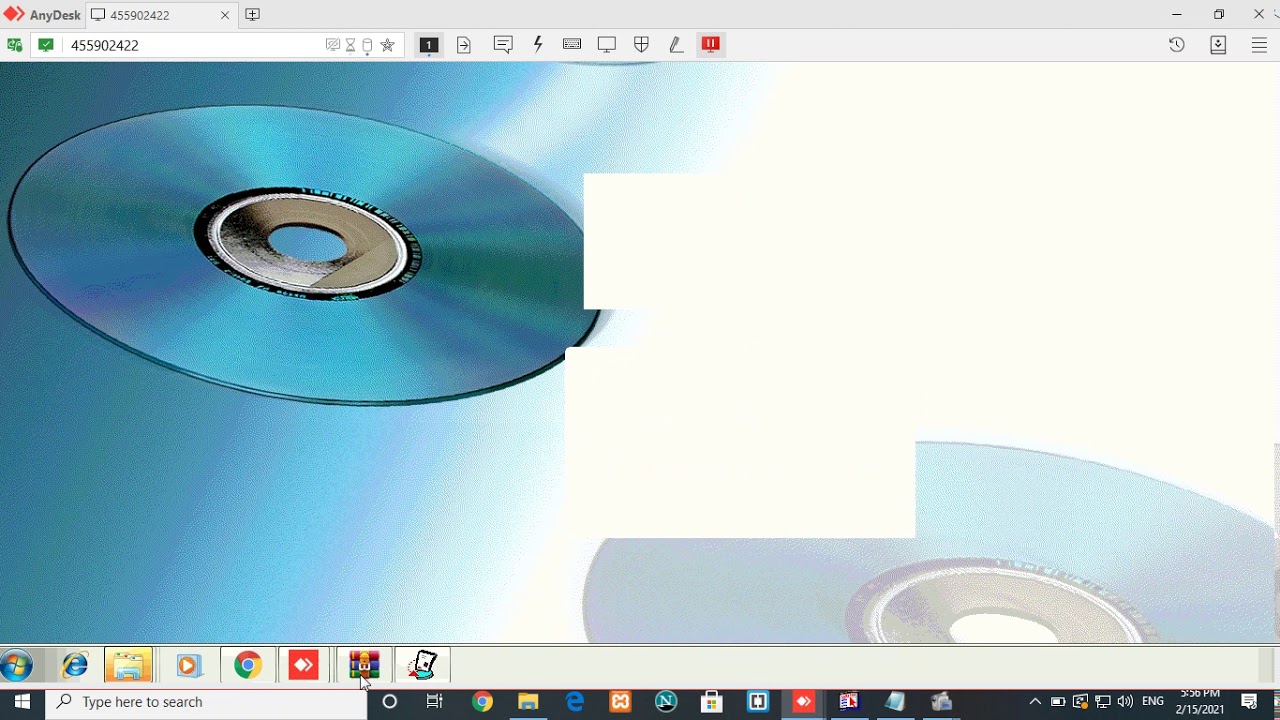Click the secured connection checkmark icon

pyautogui.click(x=46, y=45)
